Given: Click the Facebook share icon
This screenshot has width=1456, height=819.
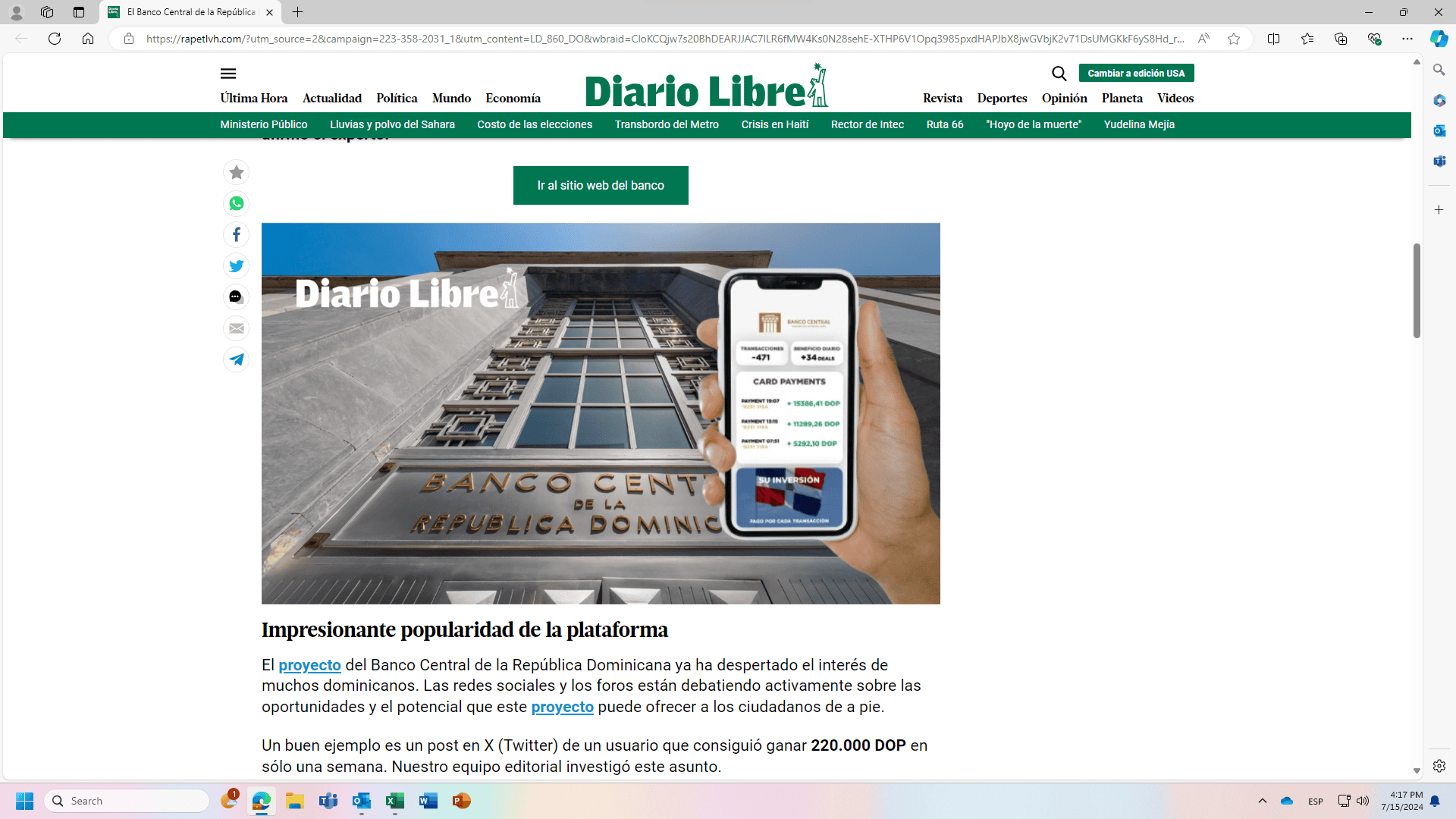Looking at the screenshot, I should coord(236,234).
